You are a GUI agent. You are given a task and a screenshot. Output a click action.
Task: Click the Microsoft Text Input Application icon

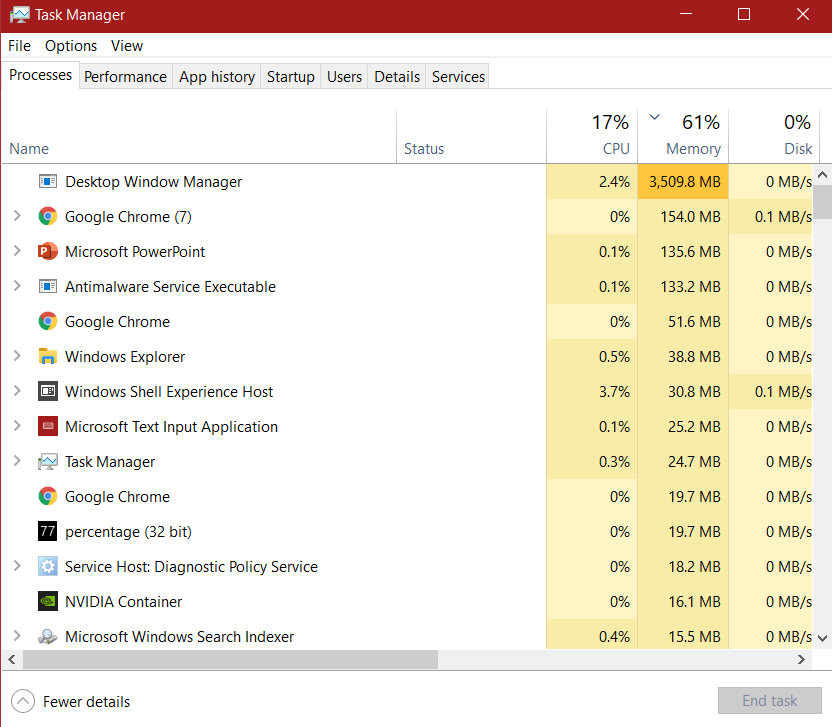point(48,426)
